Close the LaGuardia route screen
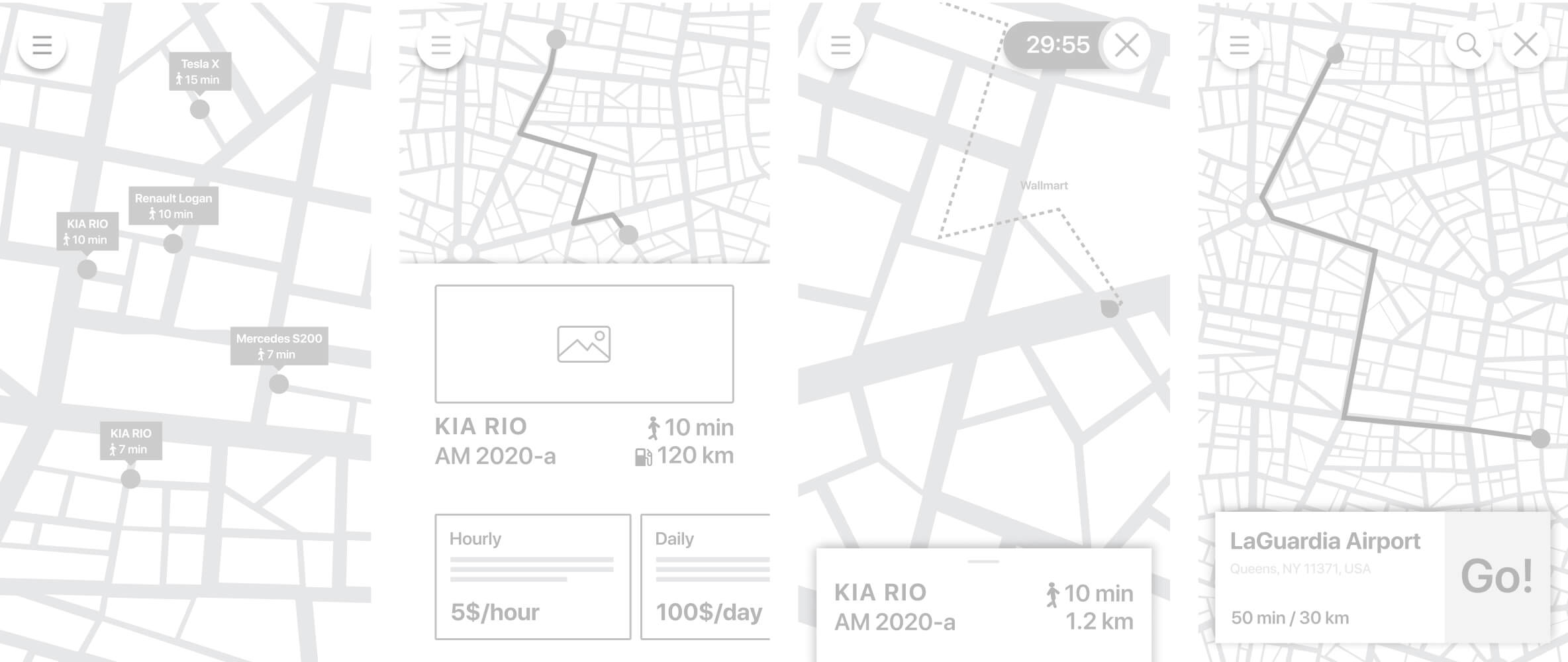The height and width of the screenshot is (662, 1568). point(1526,45)
